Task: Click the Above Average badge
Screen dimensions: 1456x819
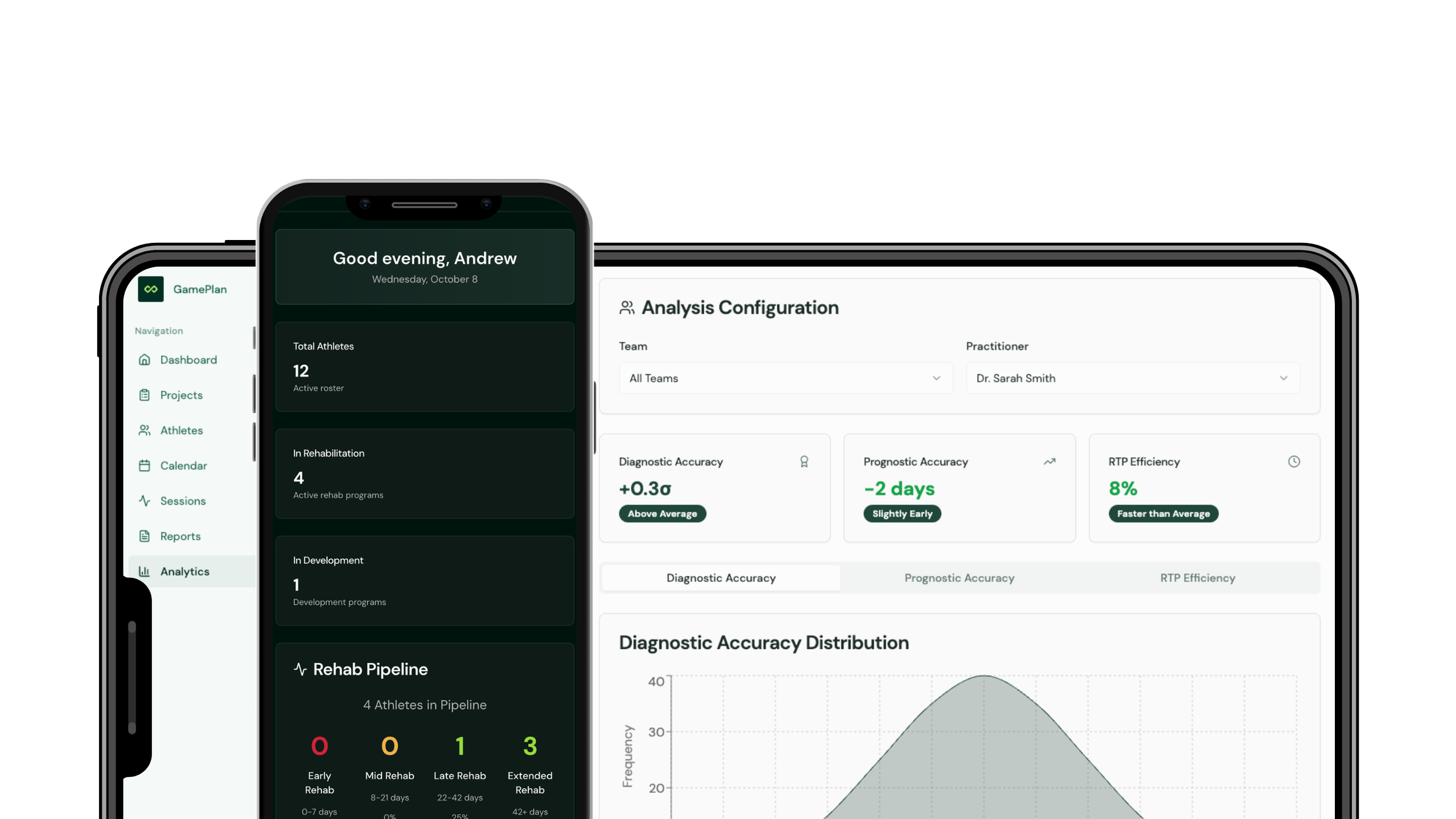Action: (x=662, y=514)
